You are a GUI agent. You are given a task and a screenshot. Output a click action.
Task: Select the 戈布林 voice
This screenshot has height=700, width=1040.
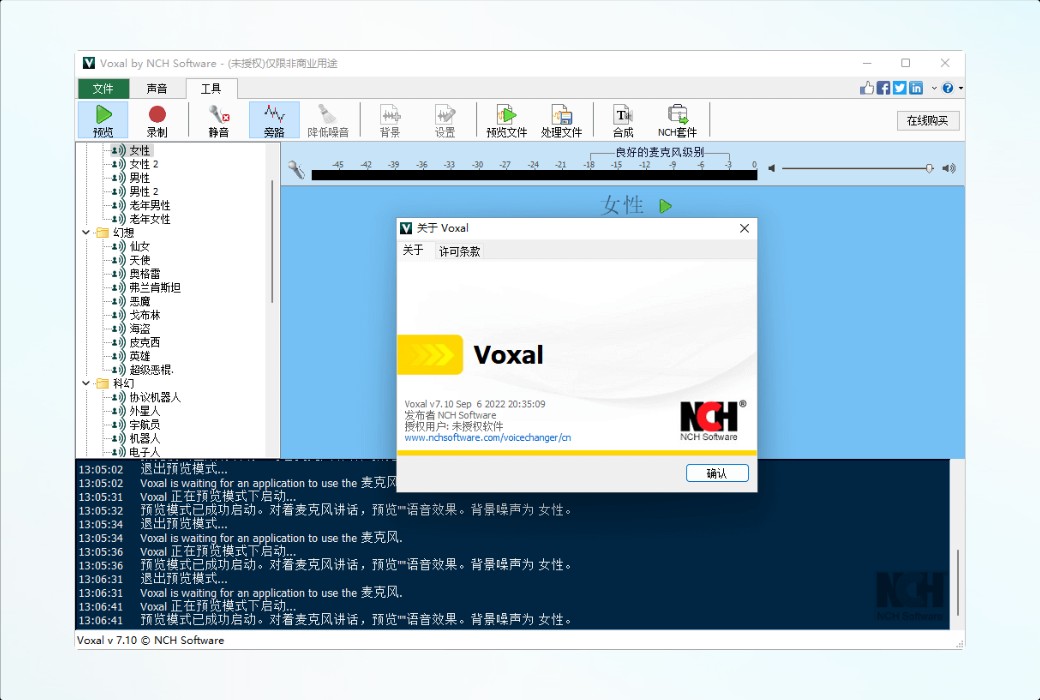pos(145,315)
